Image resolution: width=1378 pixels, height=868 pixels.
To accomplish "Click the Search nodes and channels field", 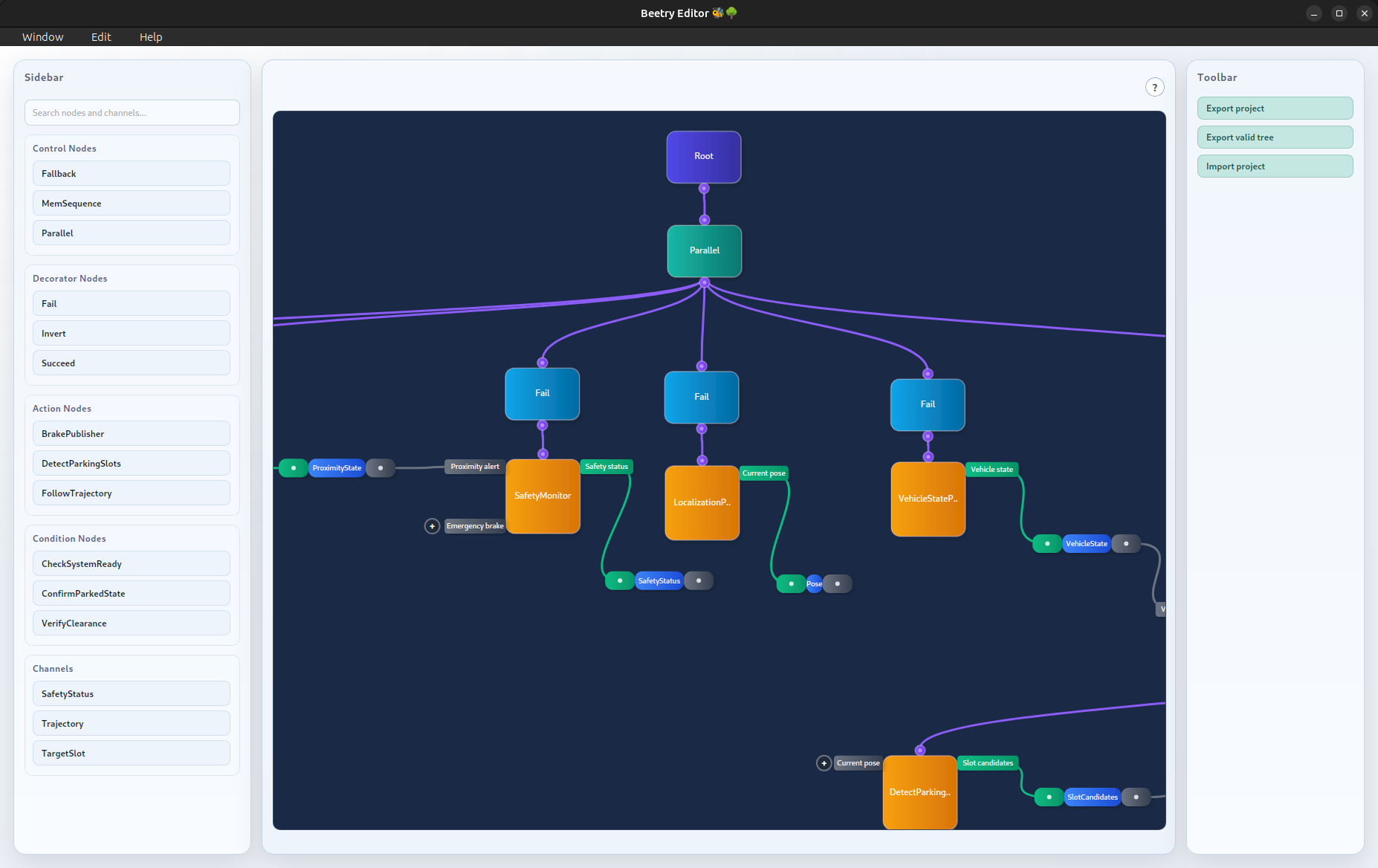I will pos(132,113).
